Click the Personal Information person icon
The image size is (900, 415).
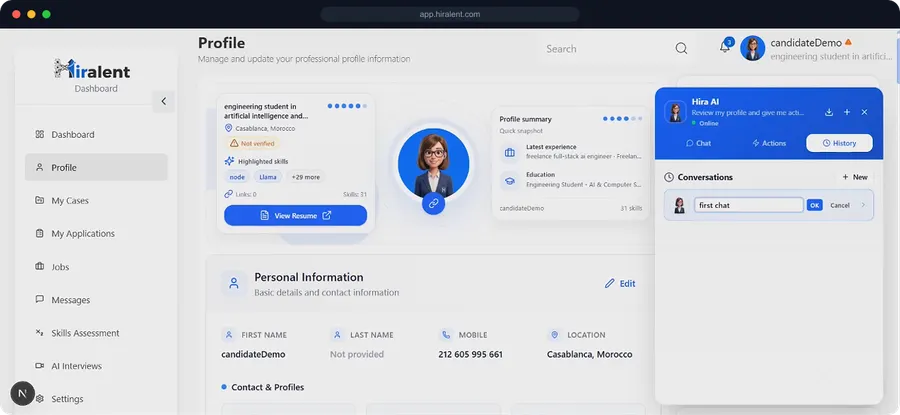click(x=234, y=284)
